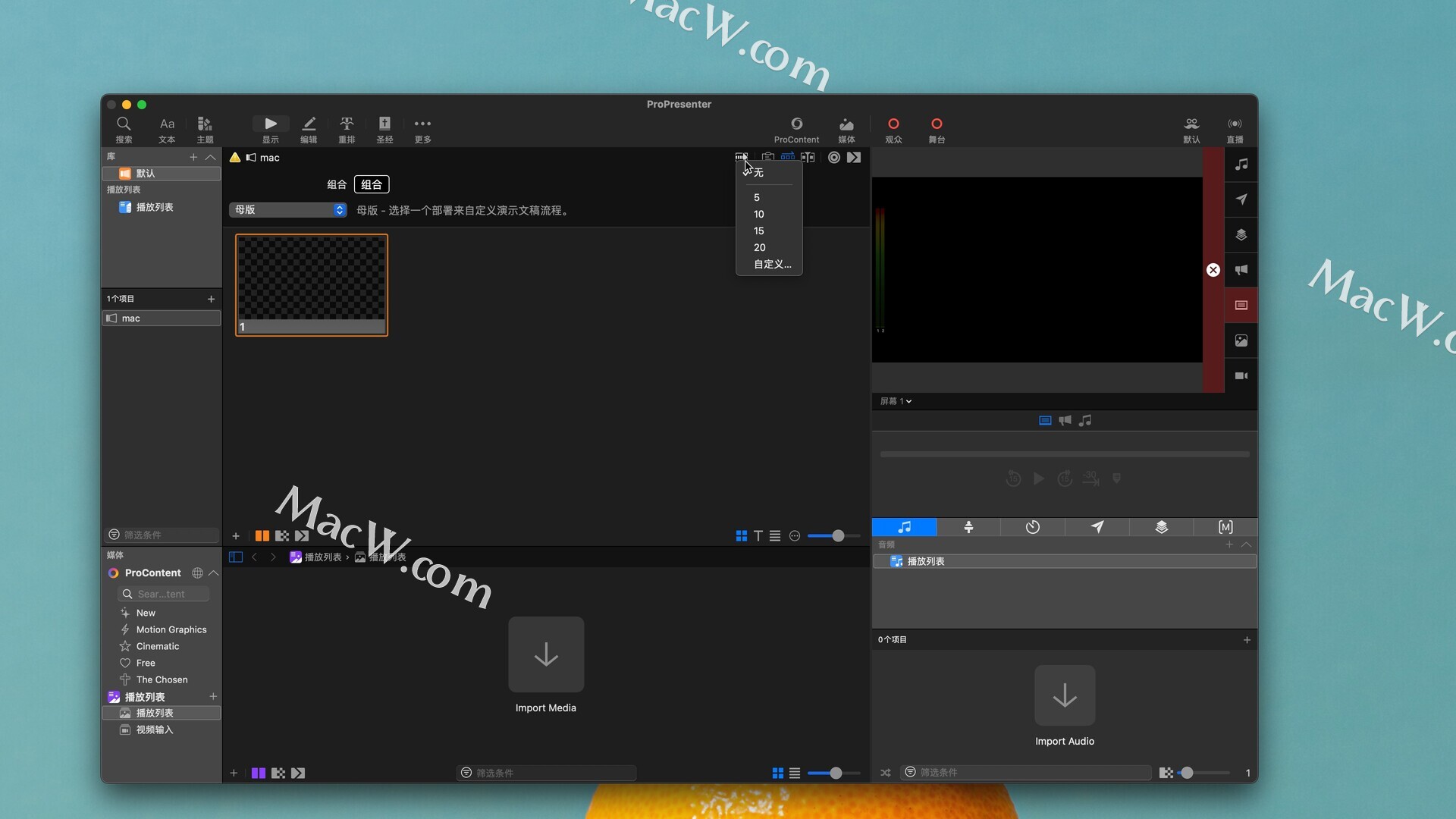Click the Clear All X button

pos(1213,270)
